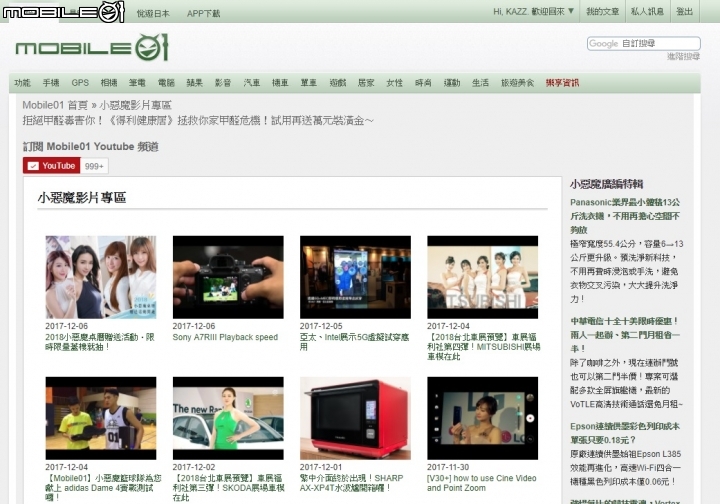Select 機車 in the navigation bar
This screenshot has width=720, height=504.
pos(280,83)
